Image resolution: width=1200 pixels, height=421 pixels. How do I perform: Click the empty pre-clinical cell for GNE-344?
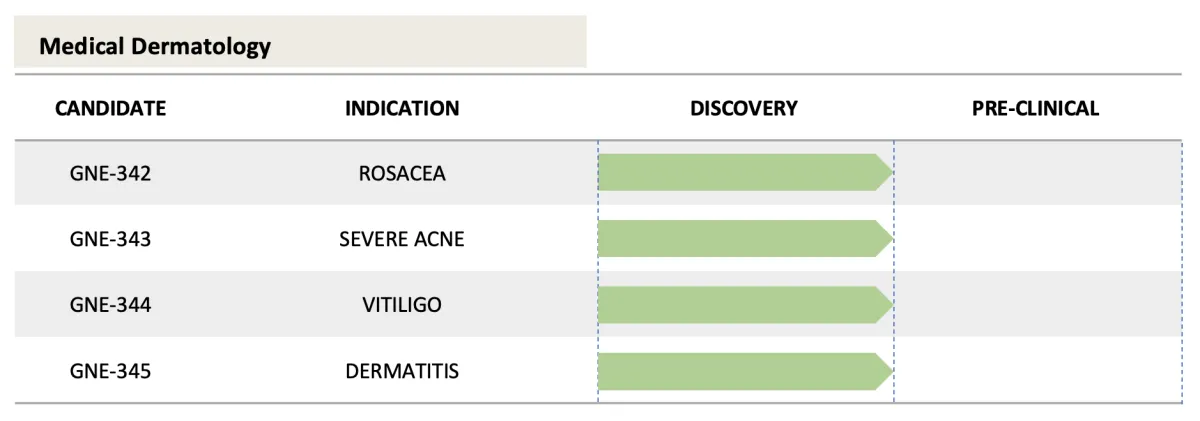[1038, 305]
